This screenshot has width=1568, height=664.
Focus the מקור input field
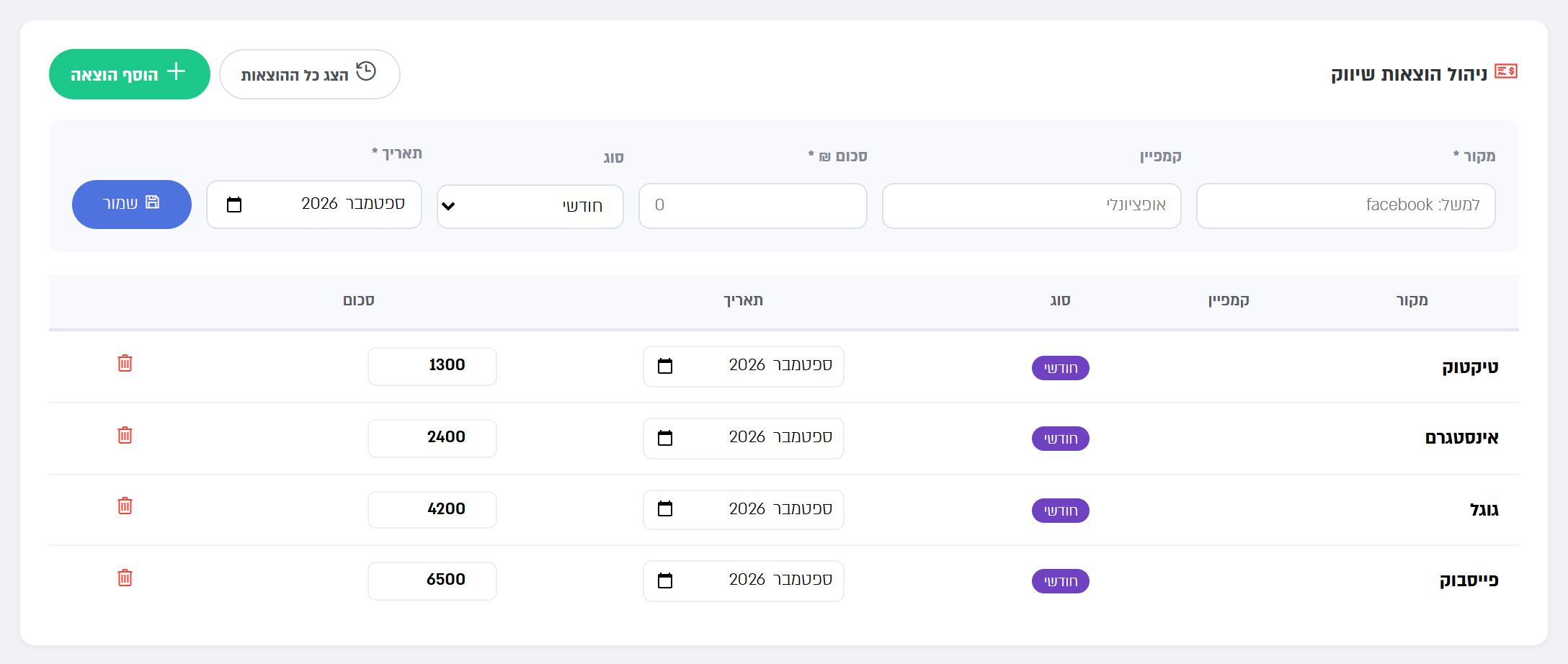(x=1346, y=206)
